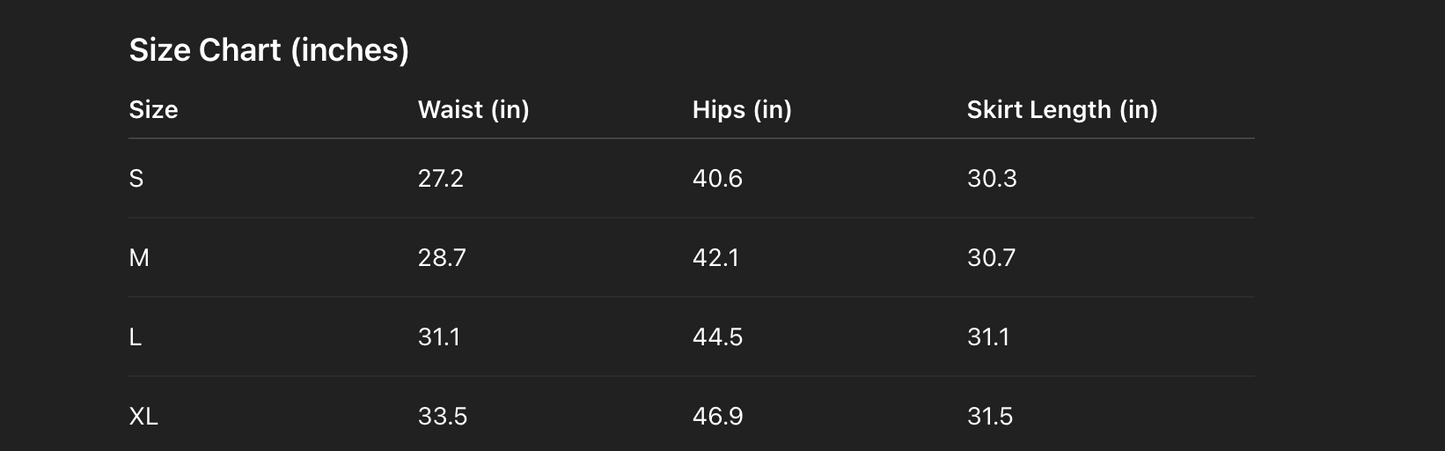
Task: Click the 28.7 waist value for size M
Action: pos(441,258)
